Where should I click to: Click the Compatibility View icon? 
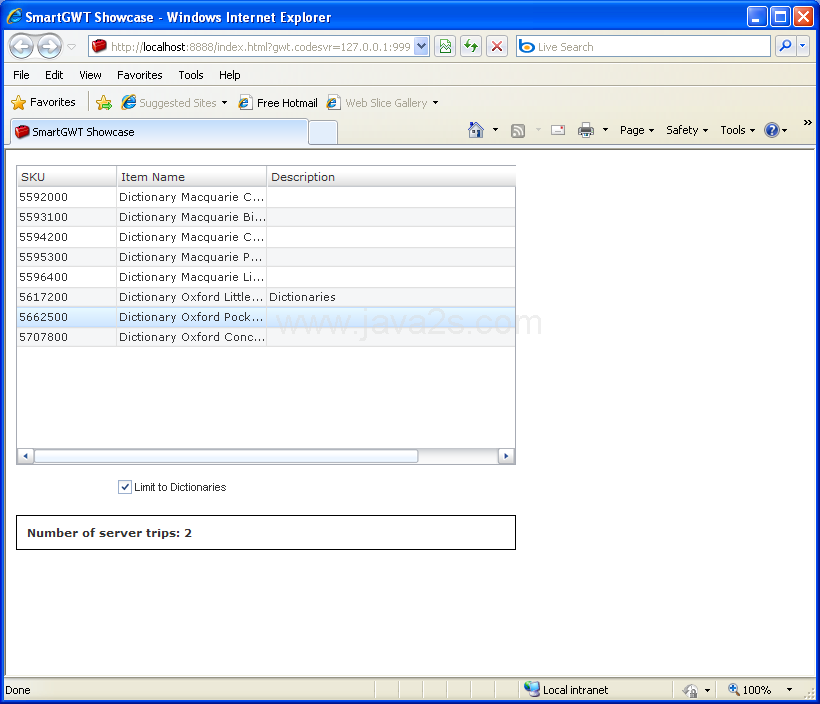point(445,47)
